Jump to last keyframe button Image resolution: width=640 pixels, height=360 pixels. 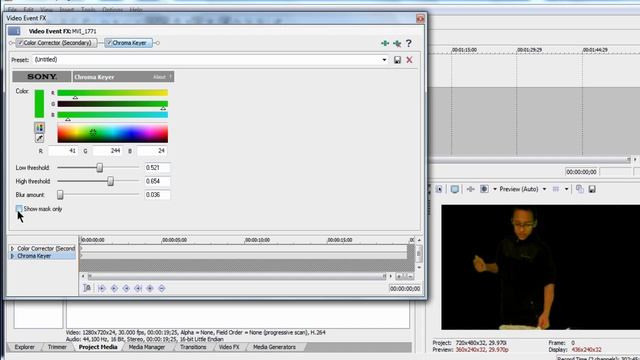[x=138, y=288]
